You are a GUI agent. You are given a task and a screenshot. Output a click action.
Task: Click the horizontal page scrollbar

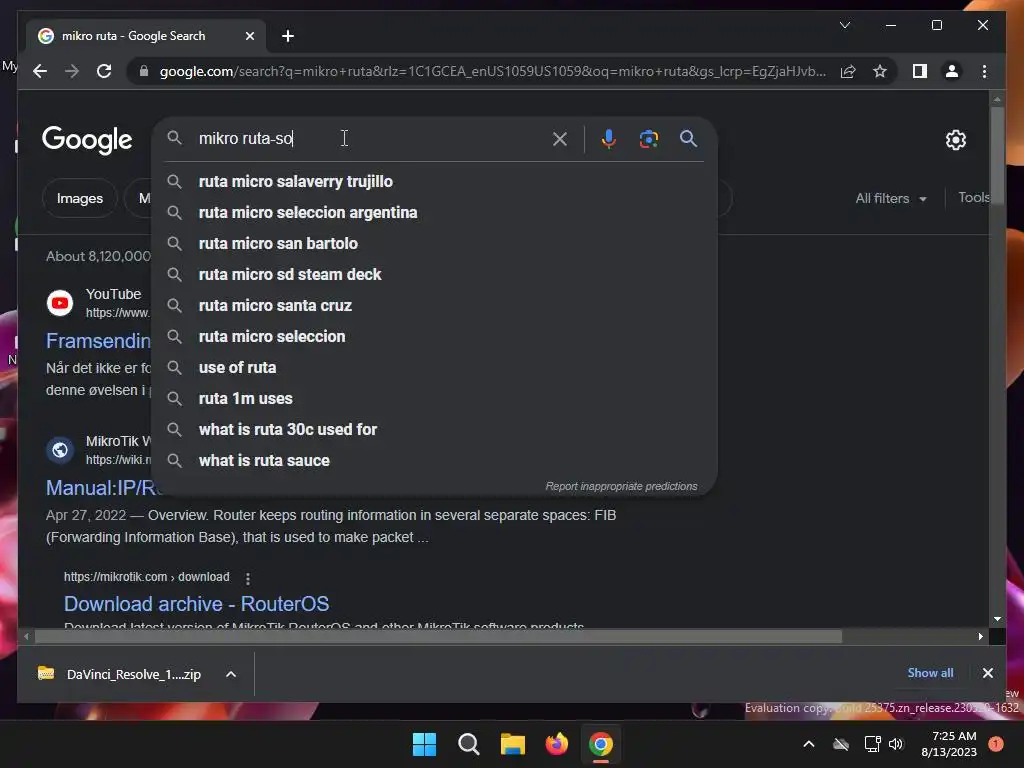438,636
